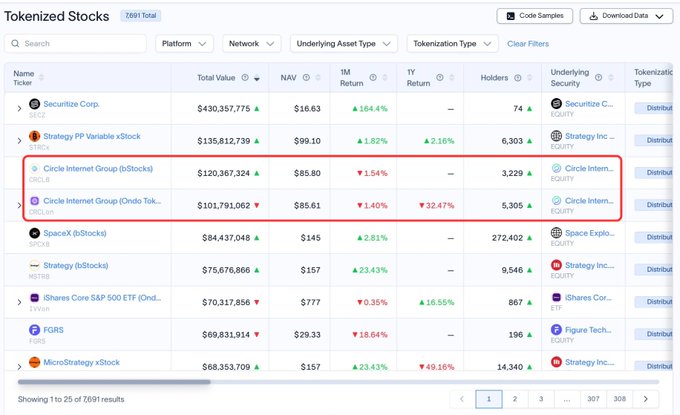Screen dimensions: 680x415
Task: Expand the MicroStrategy xStock row
Action: pyautogui.click(x=19, y=367)
